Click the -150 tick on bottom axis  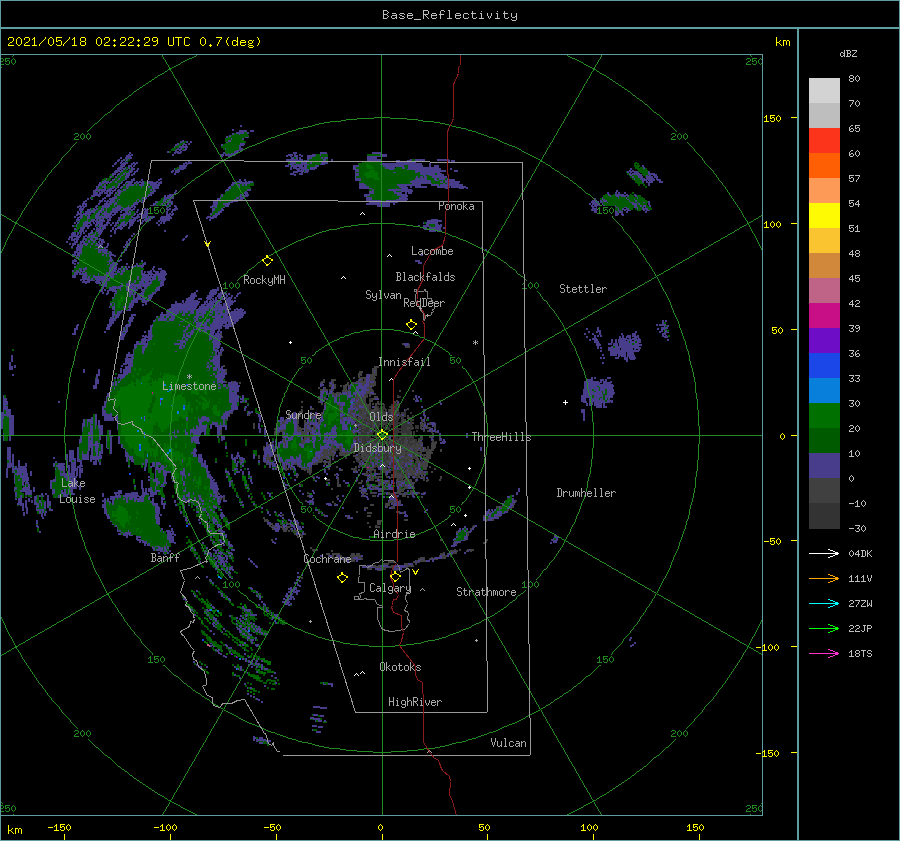click(x=59, y=827)
